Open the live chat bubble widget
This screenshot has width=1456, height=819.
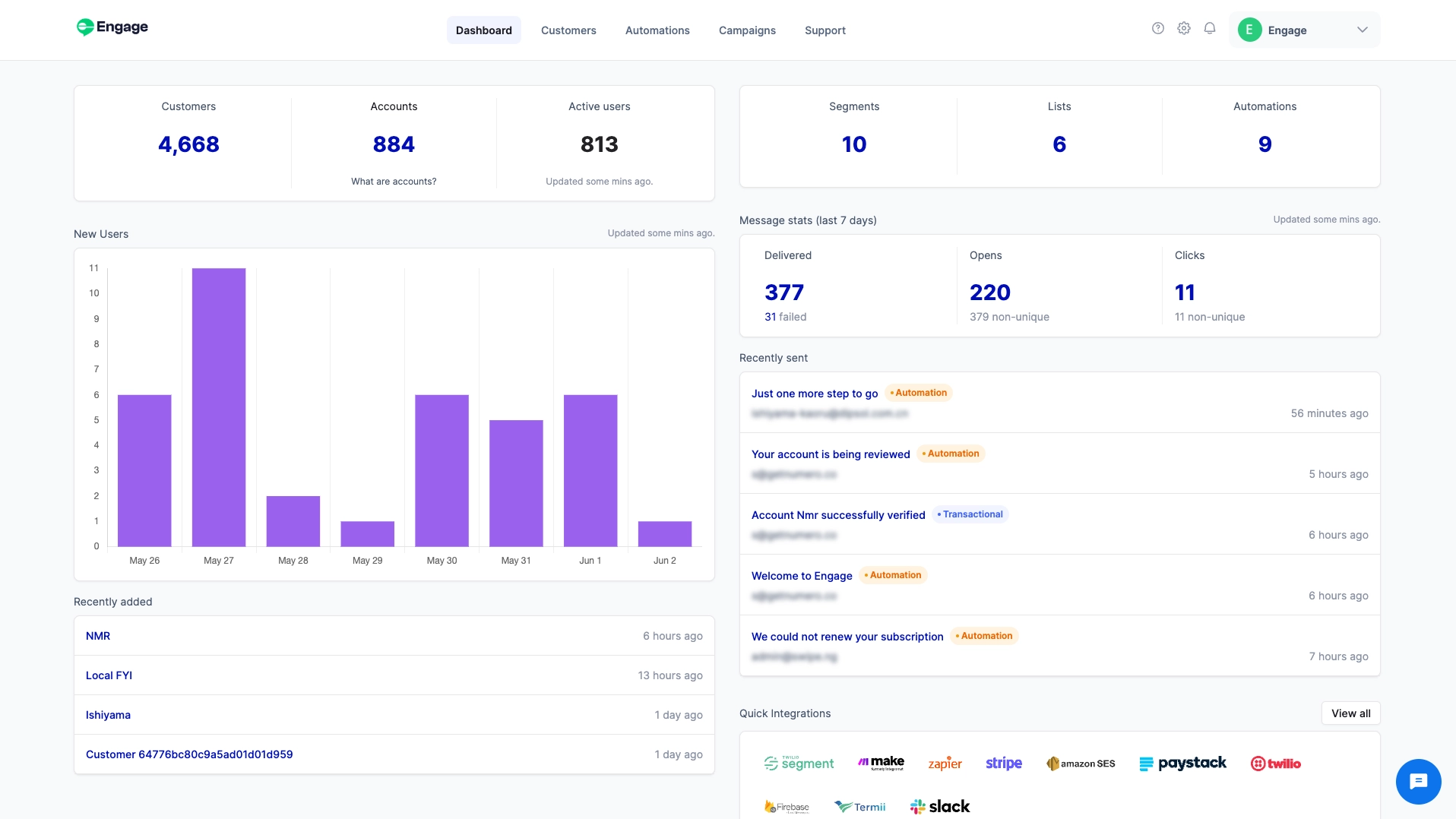pos(1417,781)
